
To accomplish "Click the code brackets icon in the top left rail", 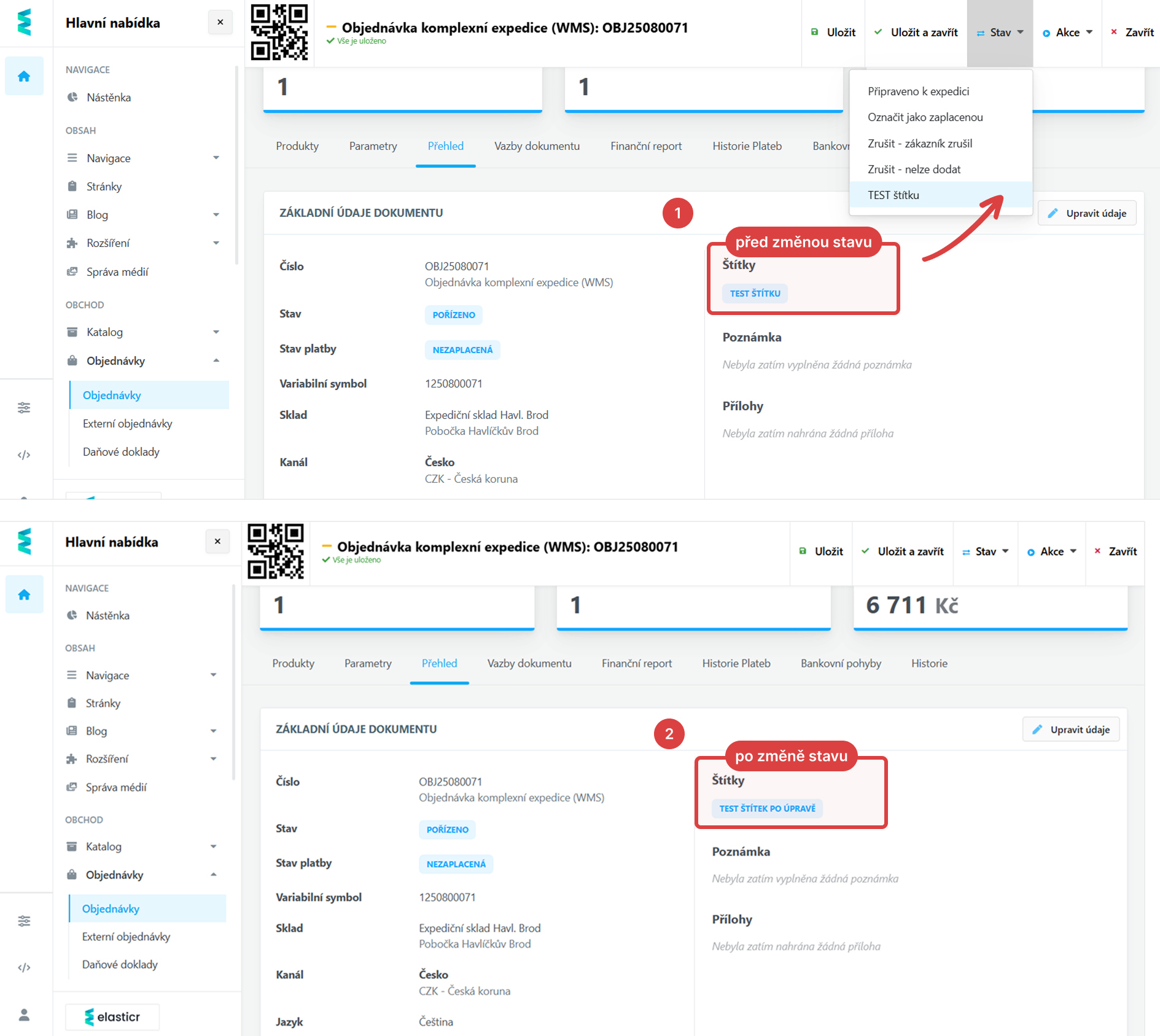I will tap(24, 455).
